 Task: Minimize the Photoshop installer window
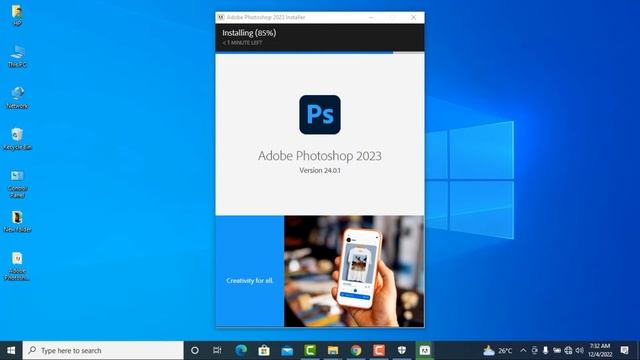click(371, 18)
